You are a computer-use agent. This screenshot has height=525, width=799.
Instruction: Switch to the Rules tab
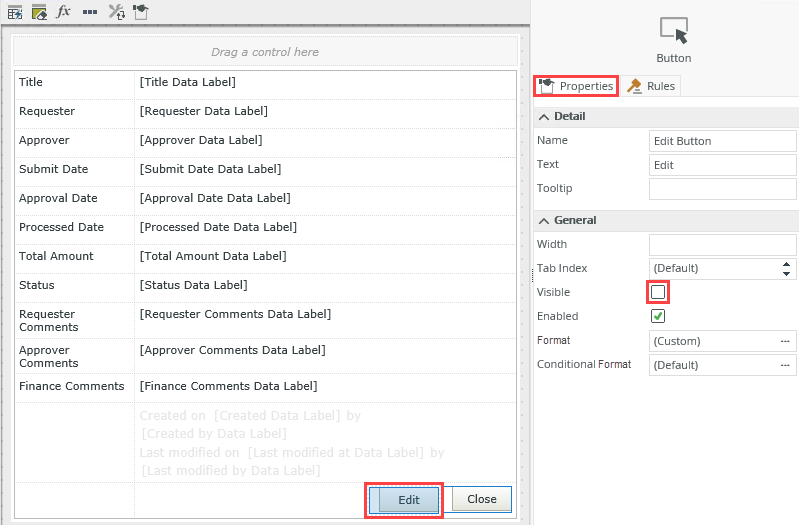coord(652,86)
